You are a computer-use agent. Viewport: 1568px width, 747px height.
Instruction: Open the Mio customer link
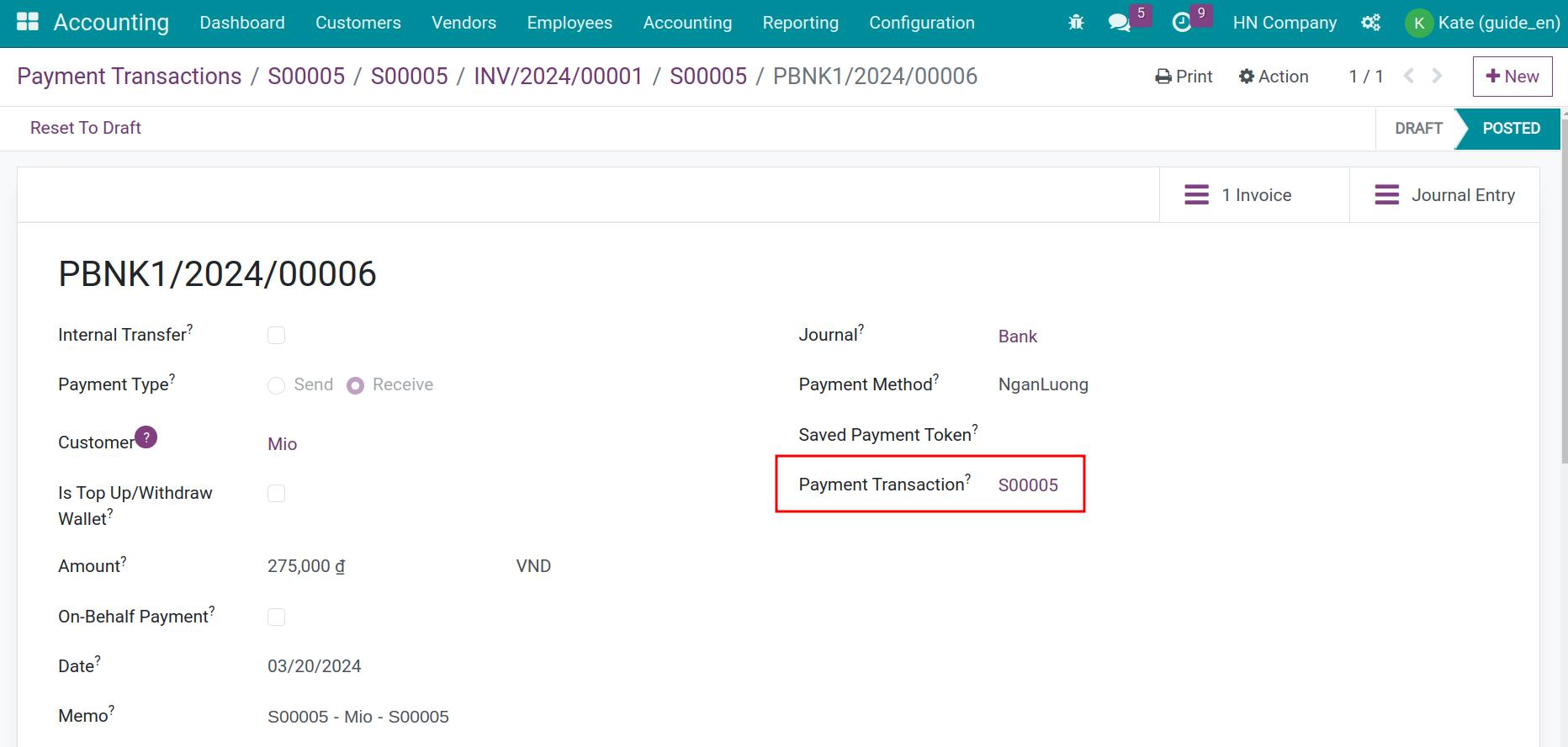coord(282,444)
